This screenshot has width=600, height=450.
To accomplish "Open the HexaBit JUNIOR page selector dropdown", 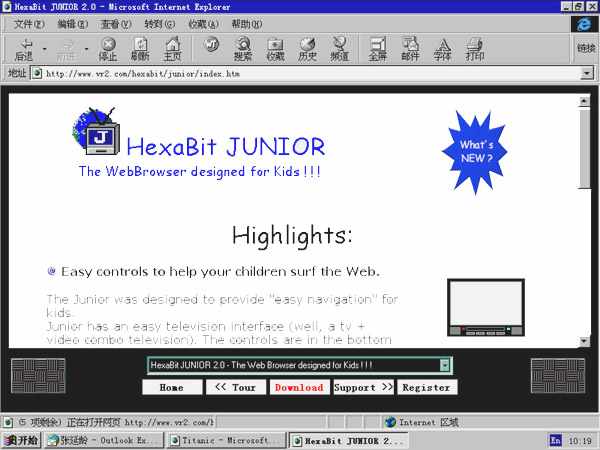I will click(445, 365).
